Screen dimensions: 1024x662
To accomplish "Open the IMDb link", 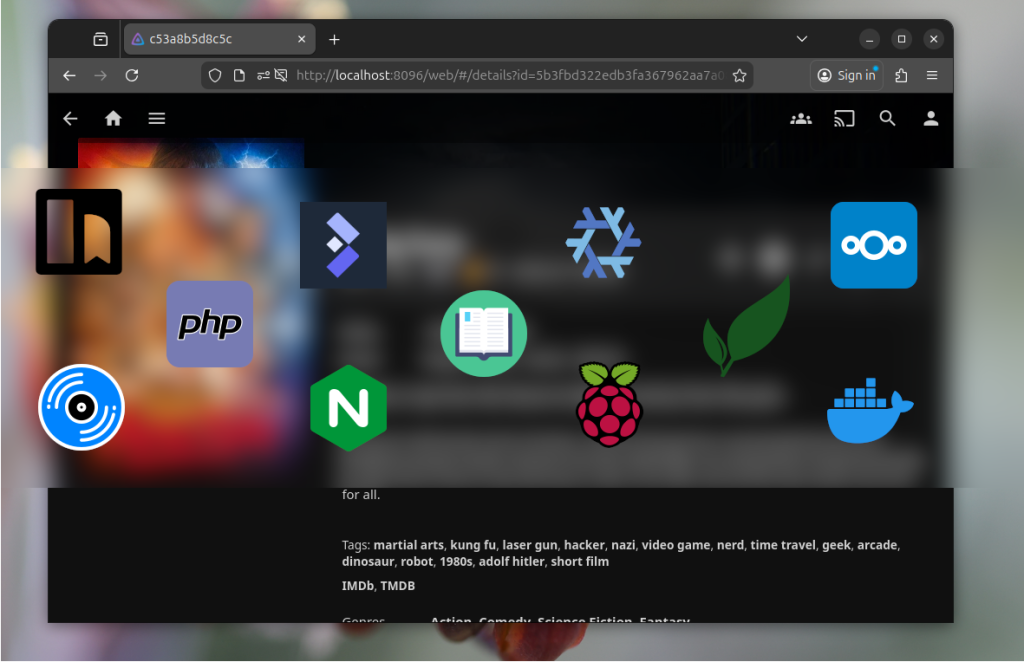I will (358, 586).
